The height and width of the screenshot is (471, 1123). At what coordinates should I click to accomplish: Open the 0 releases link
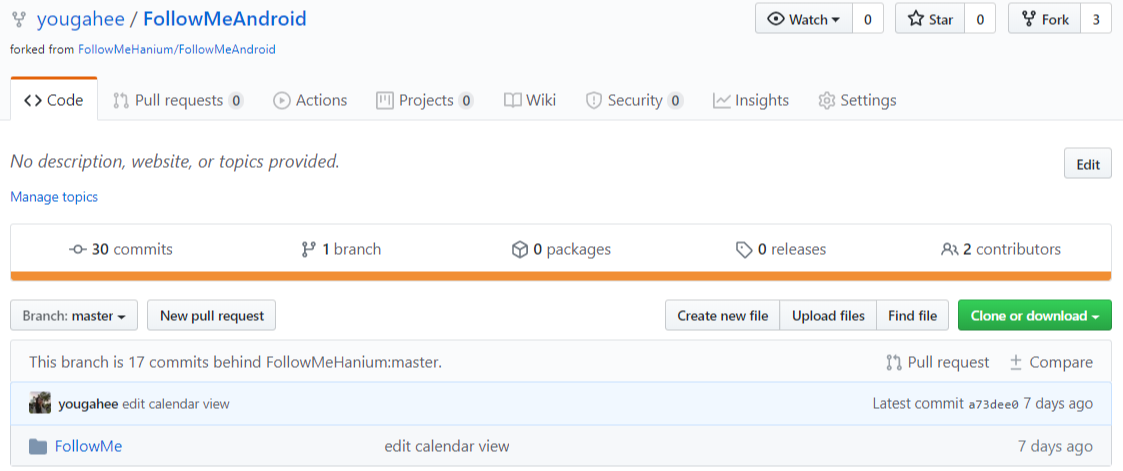[781, 249]
